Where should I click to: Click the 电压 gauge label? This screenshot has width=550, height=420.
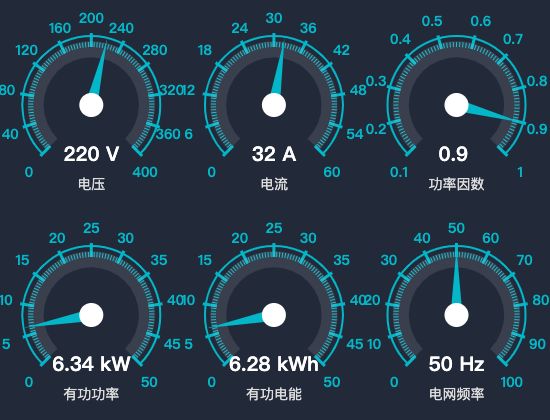[x=92, y=184]
